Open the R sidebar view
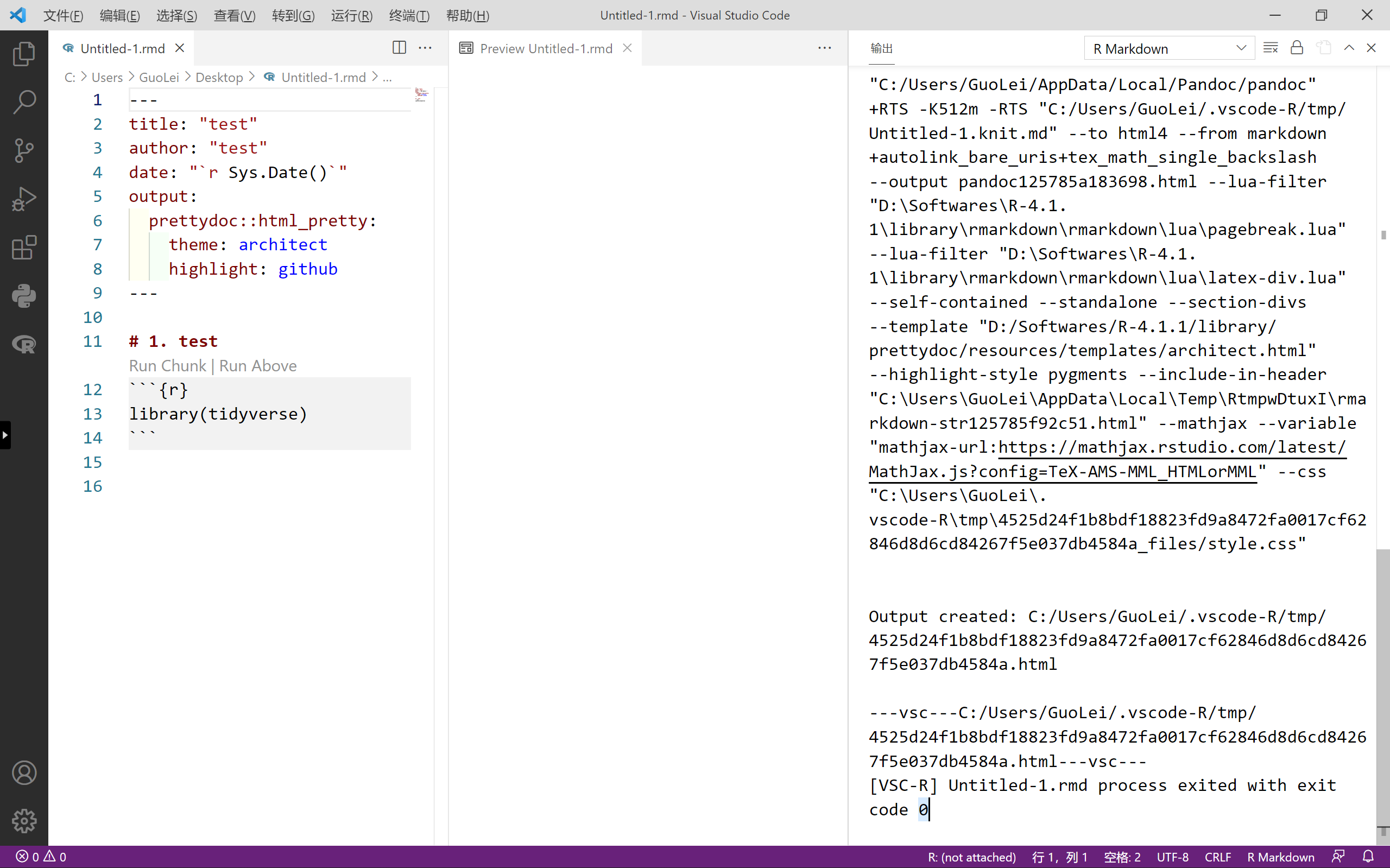1390x868 pixels. pyautogui.click(x=24, y=345)
